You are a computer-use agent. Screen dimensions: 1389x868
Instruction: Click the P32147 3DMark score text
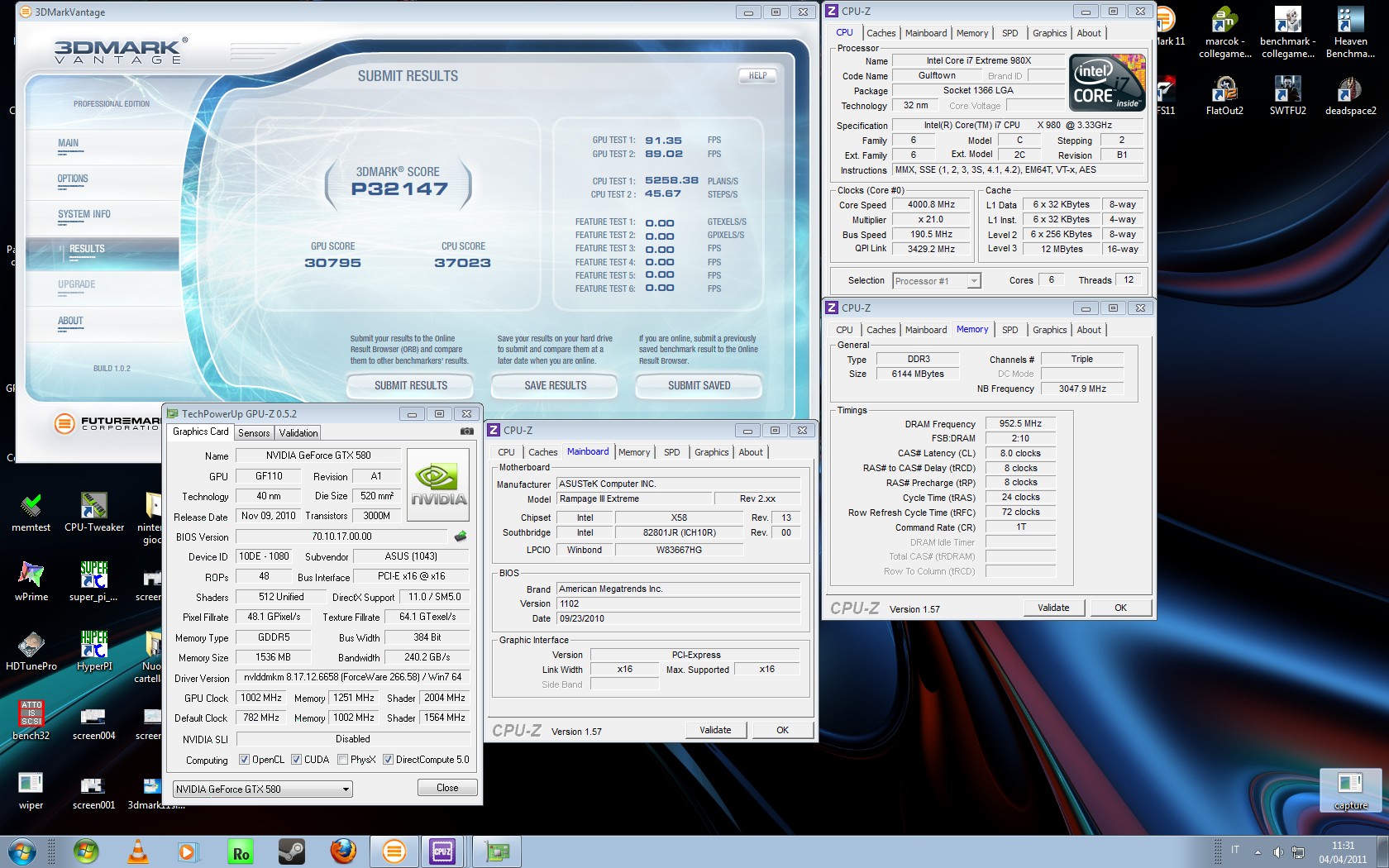[x=399, y=189]
